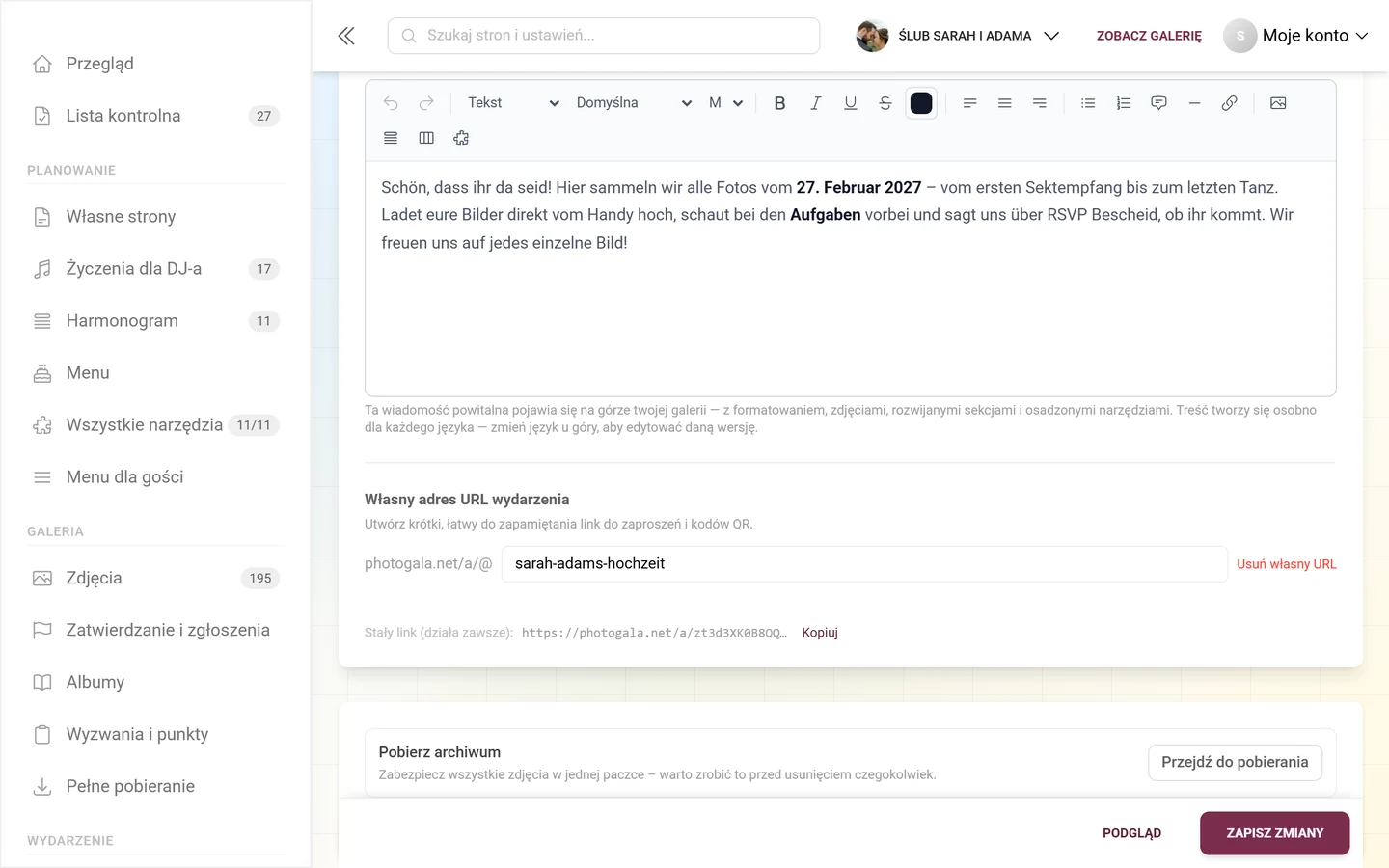Center-align the text
This screenshot has width=1389, height=868.
(1004, 103)
